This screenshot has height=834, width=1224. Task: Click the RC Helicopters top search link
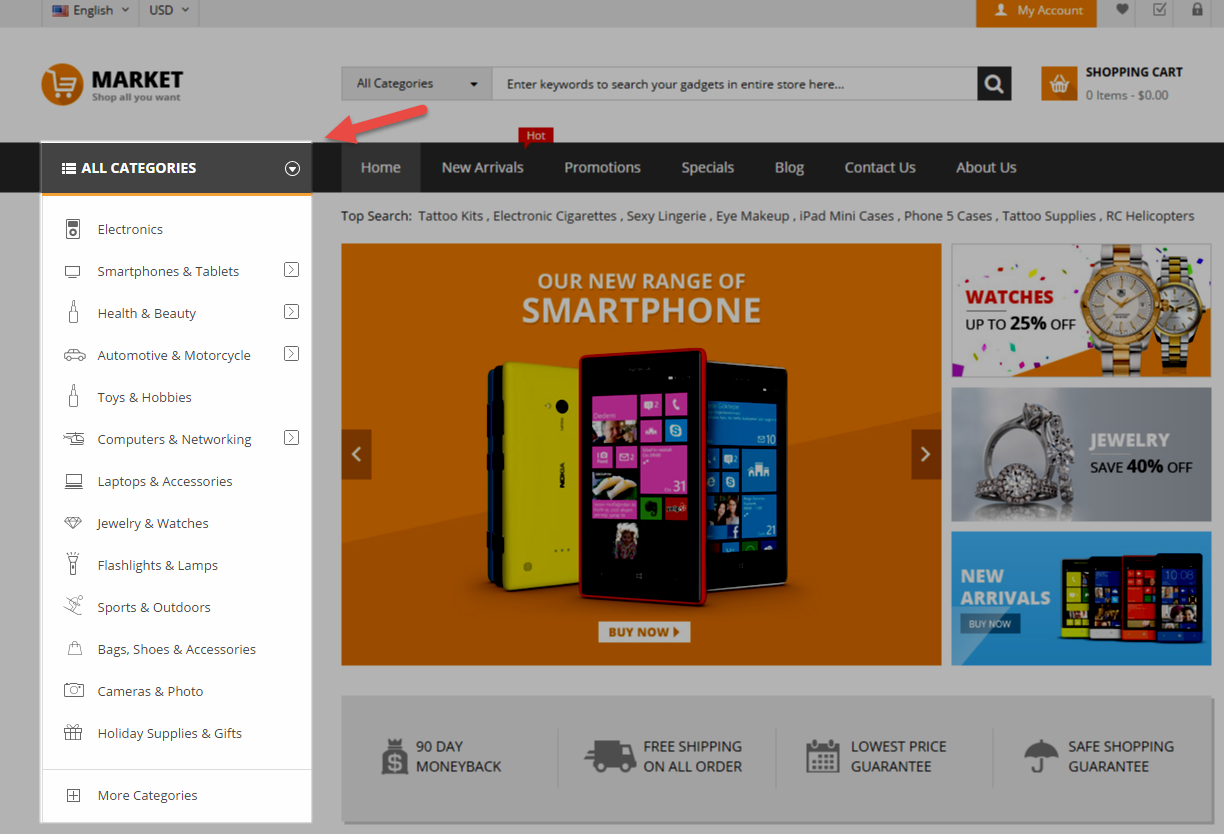(x=1151, y=216)
